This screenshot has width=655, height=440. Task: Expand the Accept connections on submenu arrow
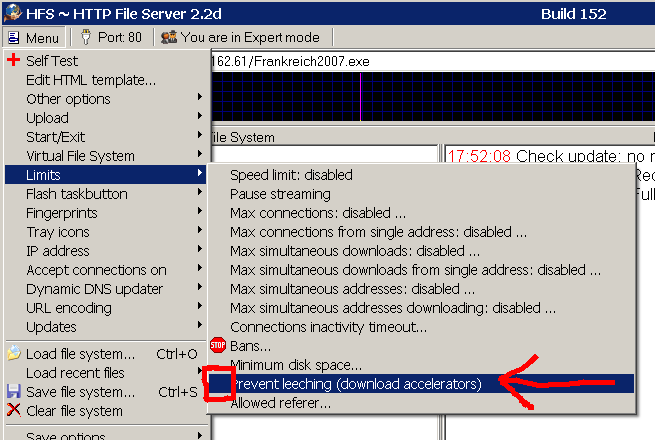click(200, 268)
